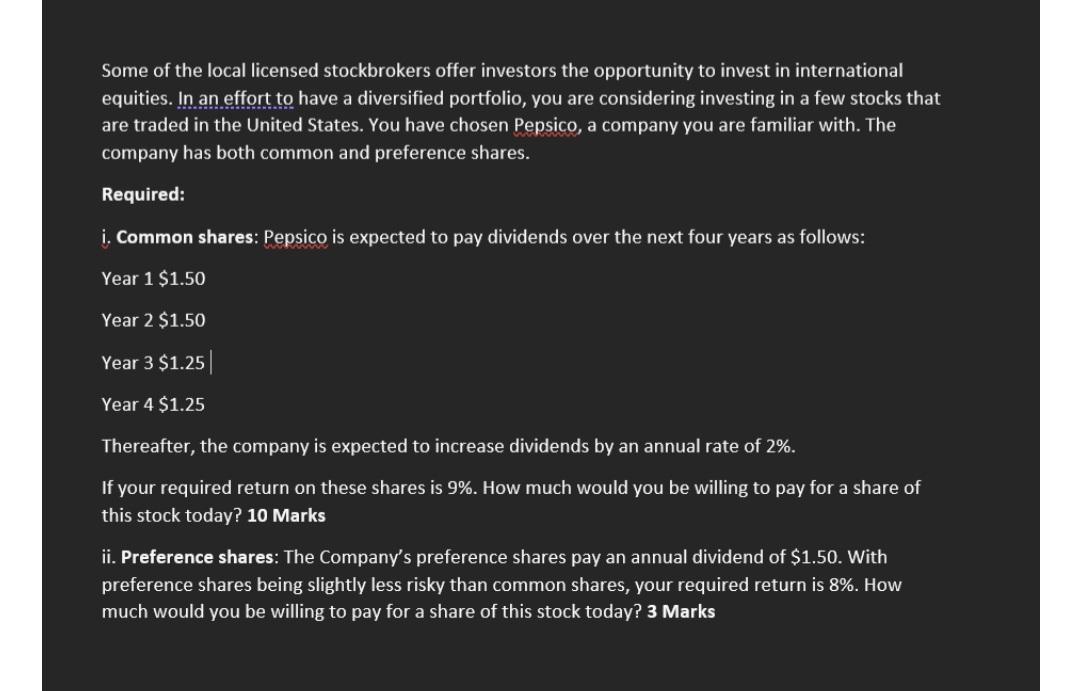Click the underlined "i." list marker
Image resolution: width=1080 pixels, height=691 pixels.
pyautogui.click(x=106, y=238)
